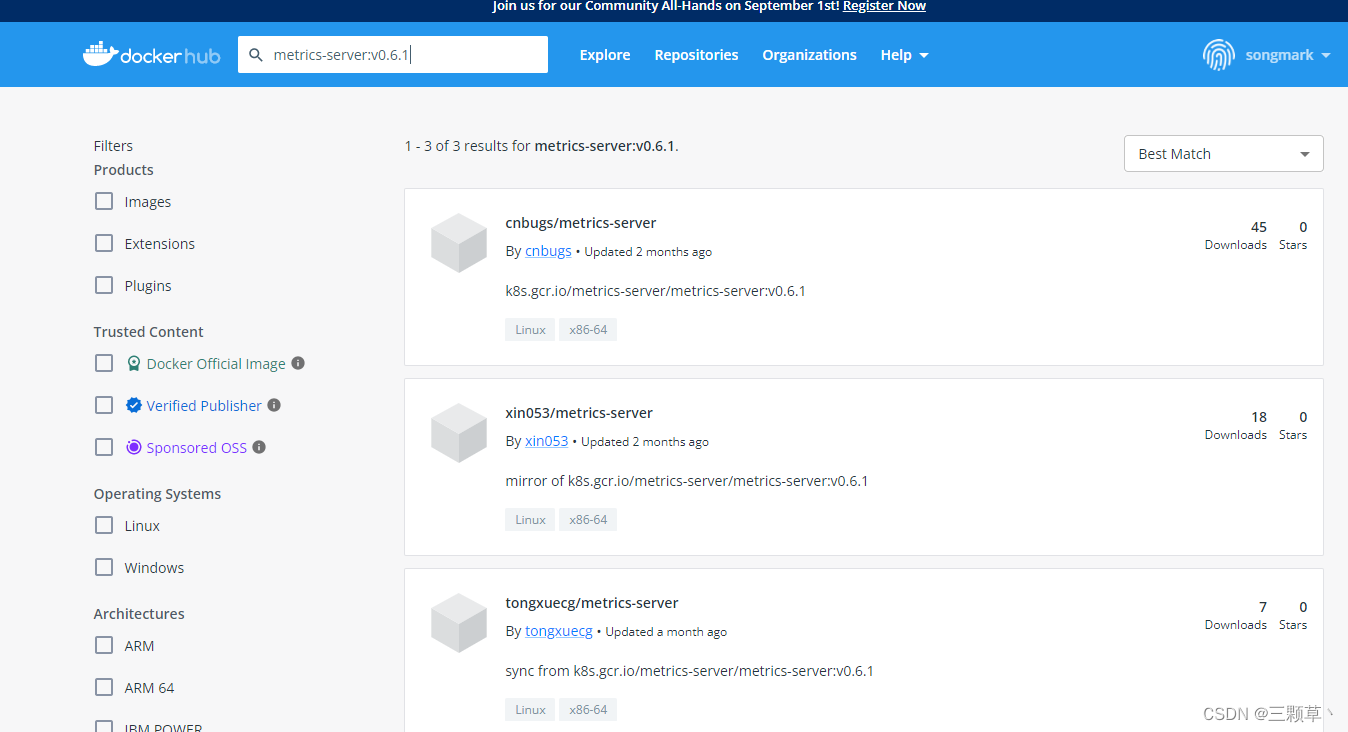Go to Repositories
The image size is (1348, 732).
pyautogui.click(x=696, y=55)
